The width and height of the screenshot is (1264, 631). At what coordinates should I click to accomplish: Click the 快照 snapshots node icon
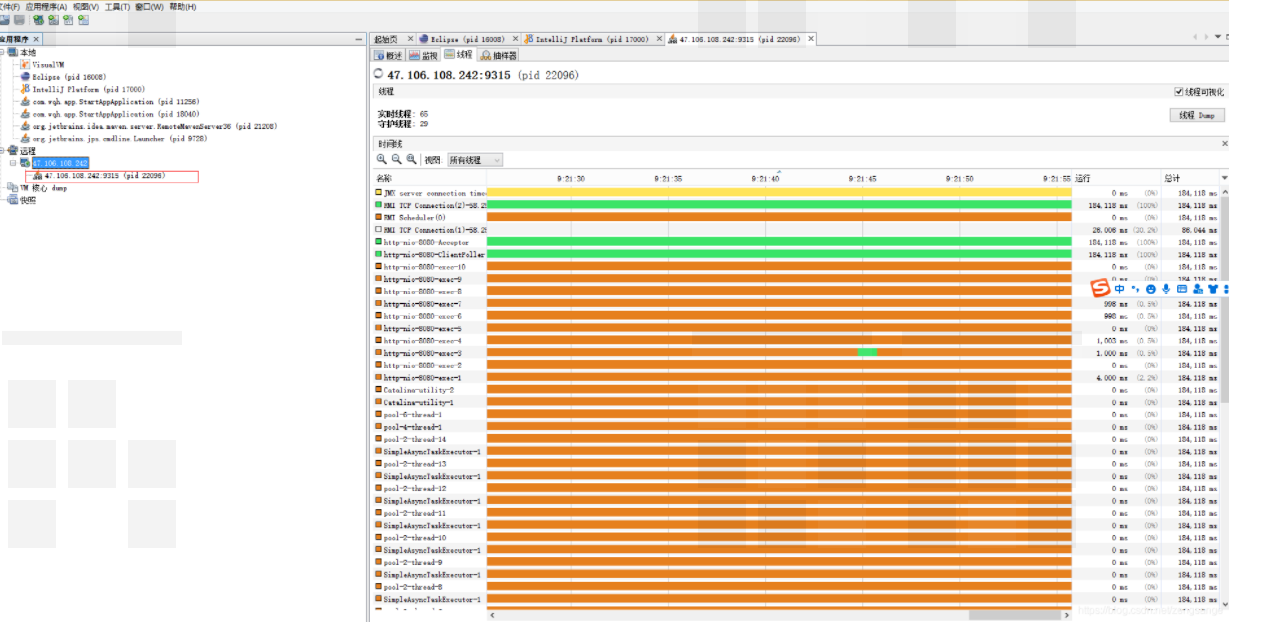(x=13, y=200)
